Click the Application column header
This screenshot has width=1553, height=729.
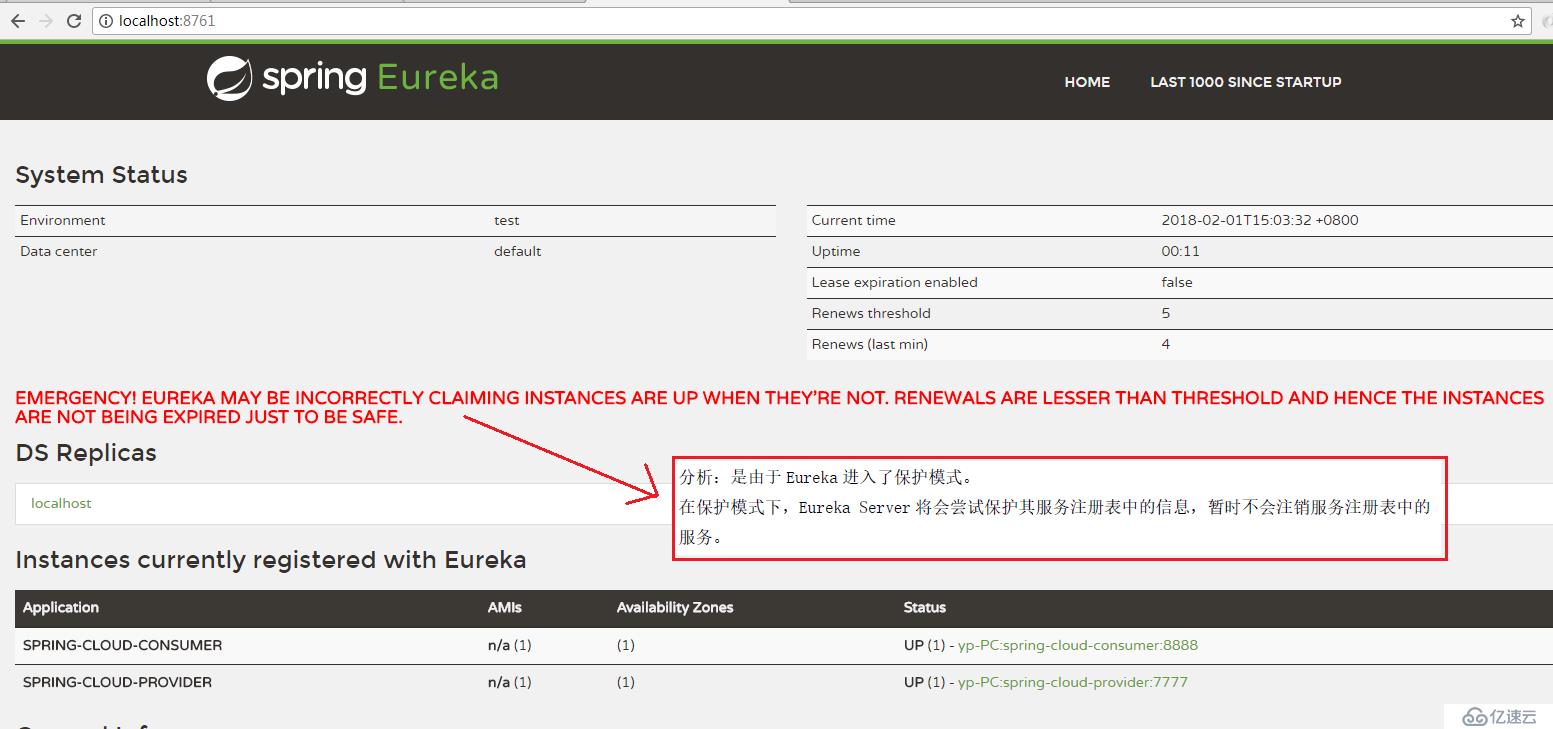point(61,607)
